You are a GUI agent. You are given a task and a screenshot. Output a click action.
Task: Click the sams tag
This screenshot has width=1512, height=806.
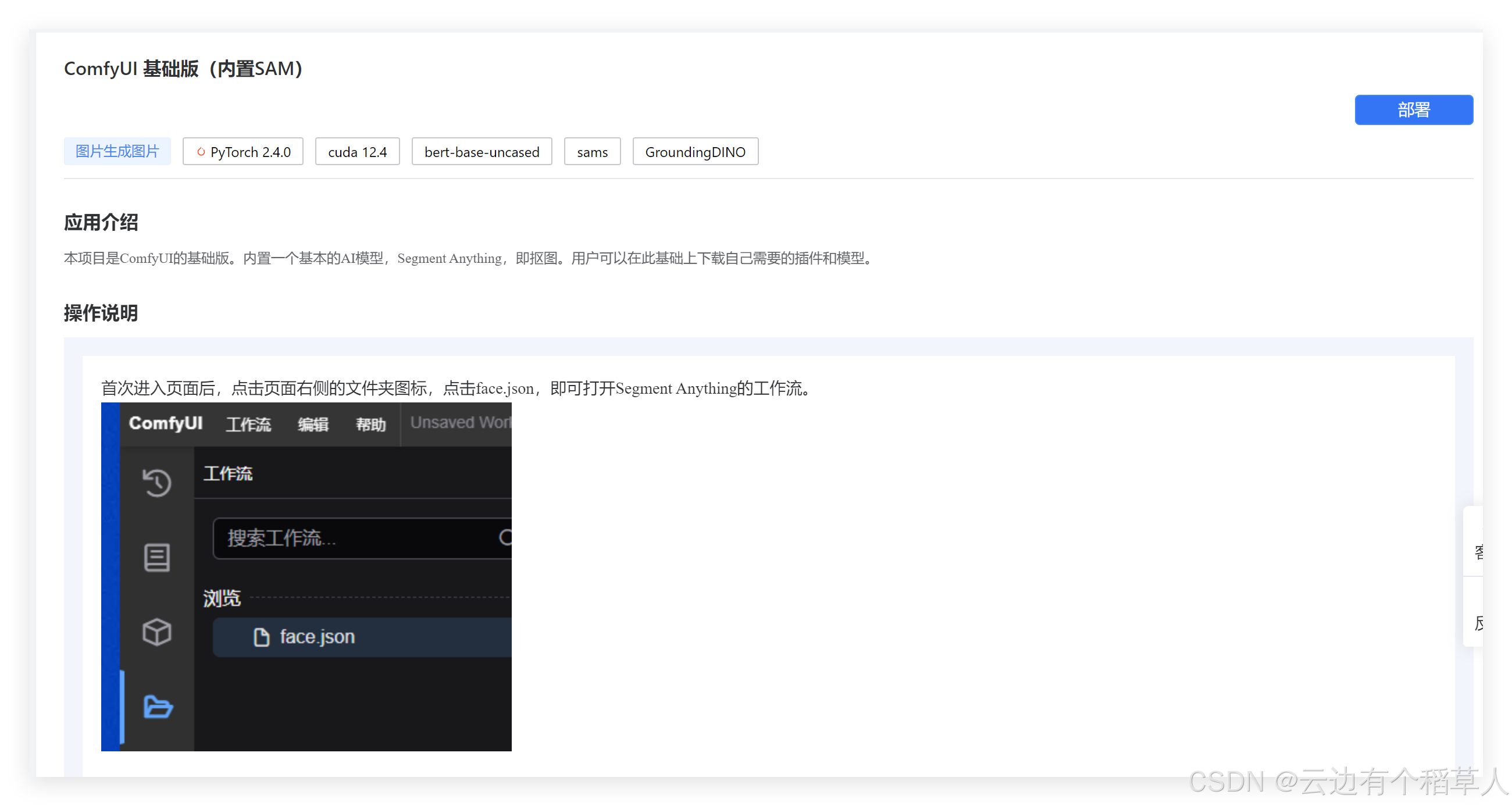click(x=591, y=152)
